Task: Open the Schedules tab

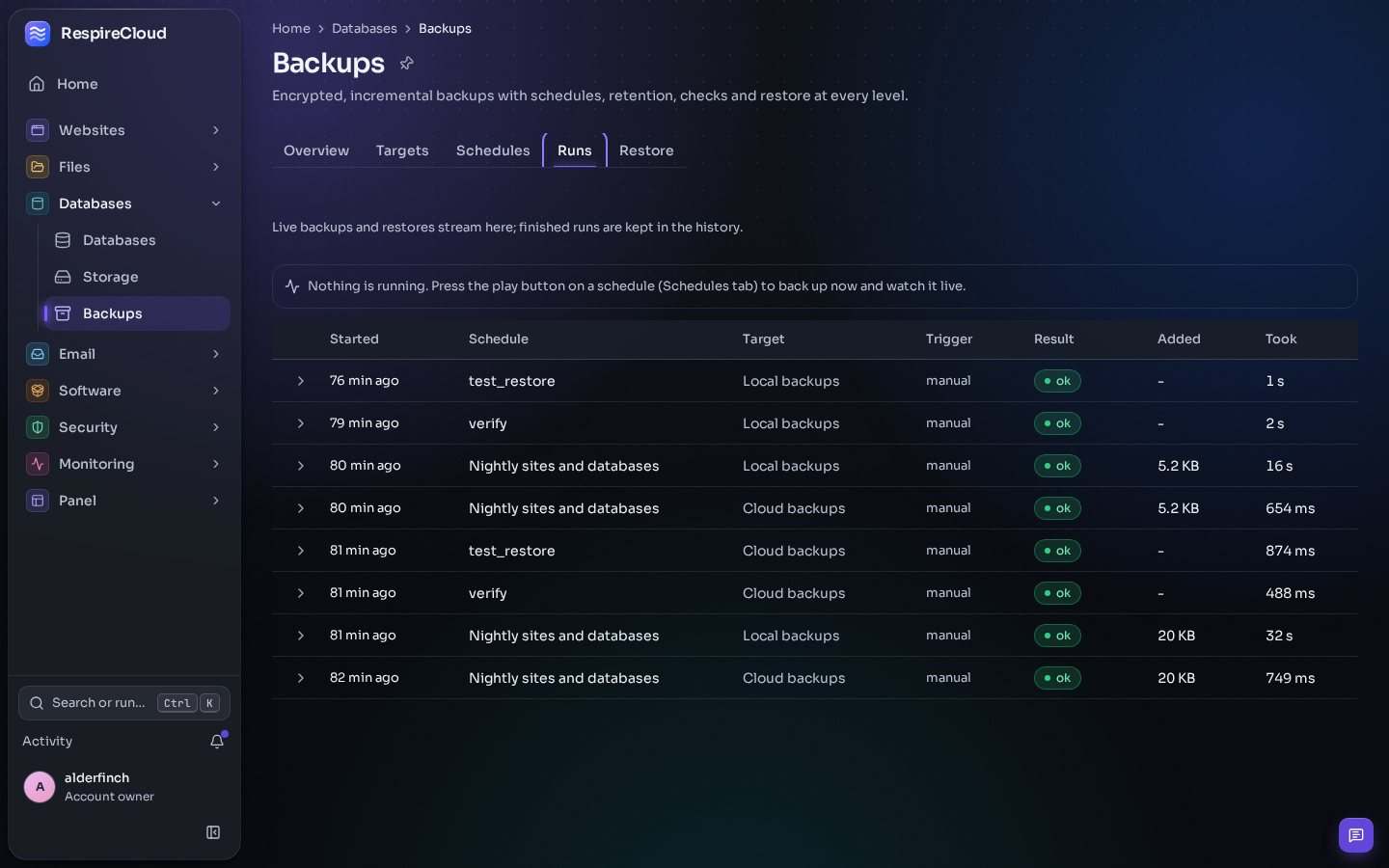Action: (x=493, y=150)
